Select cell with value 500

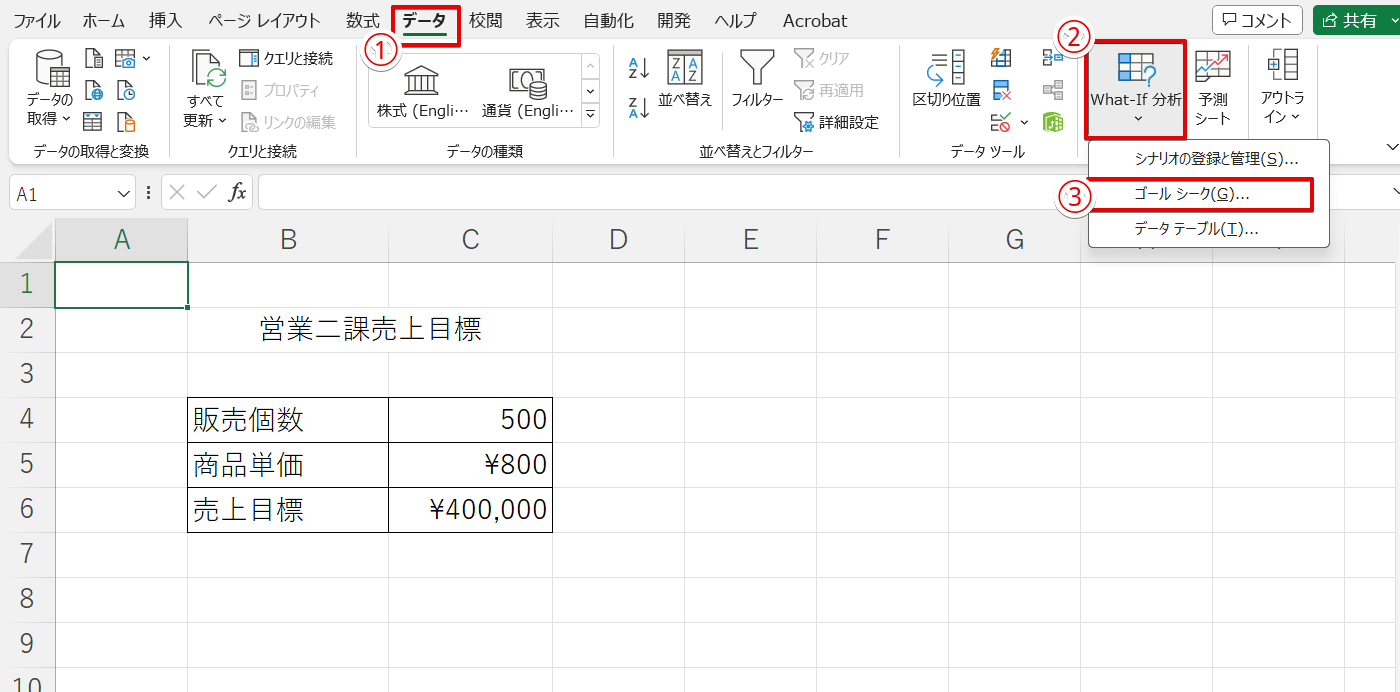(470, 420)
